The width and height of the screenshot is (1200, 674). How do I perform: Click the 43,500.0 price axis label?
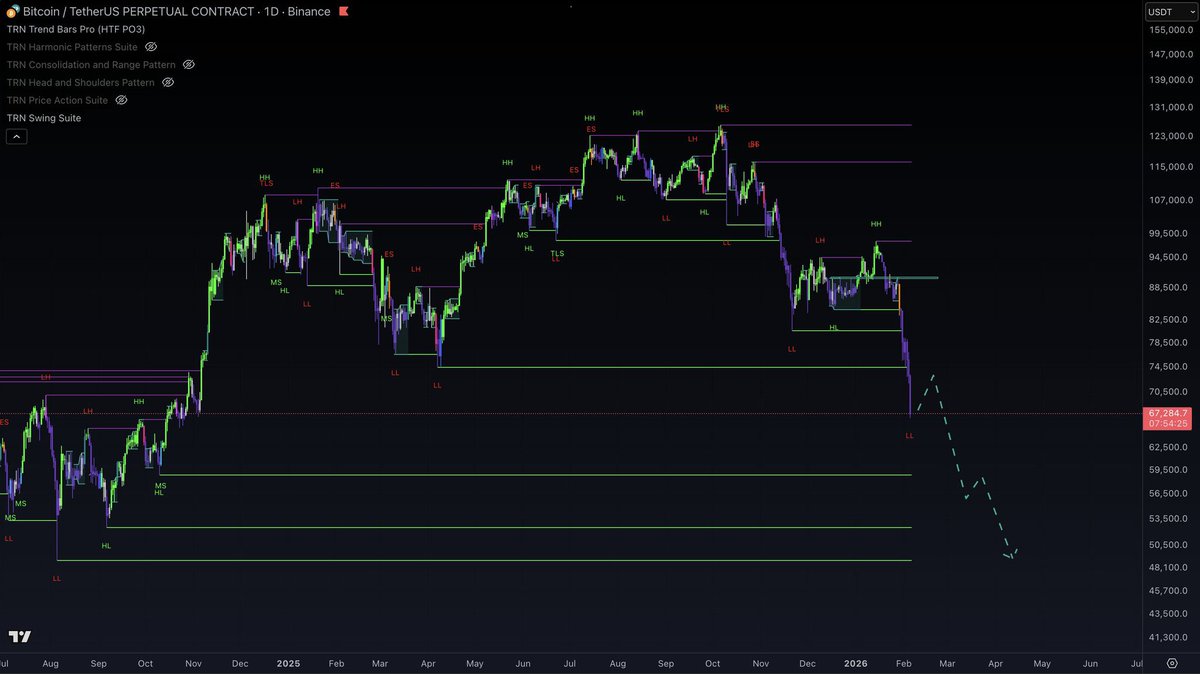coord(1168,613)
